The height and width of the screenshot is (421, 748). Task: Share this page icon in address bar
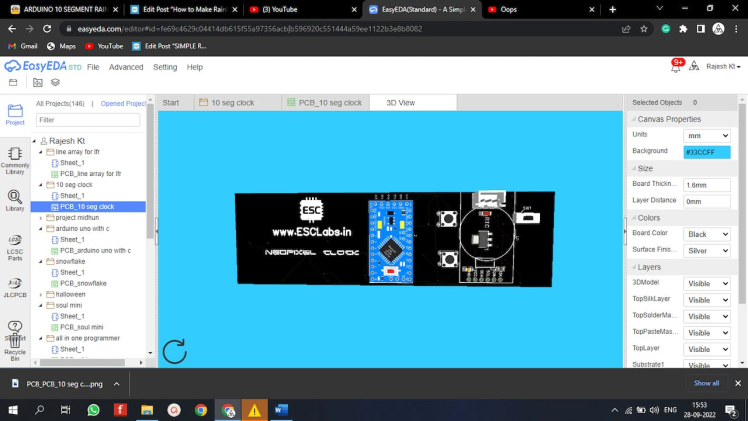[626, 29]
